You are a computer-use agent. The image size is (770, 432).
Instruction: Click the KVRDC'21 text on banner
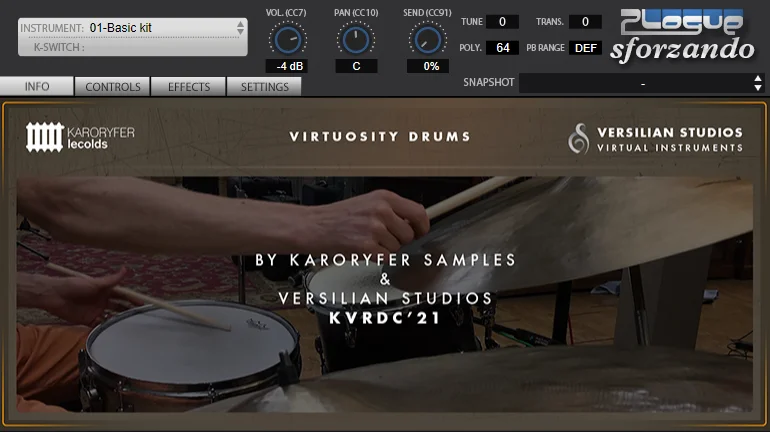[x=385, y=318]
